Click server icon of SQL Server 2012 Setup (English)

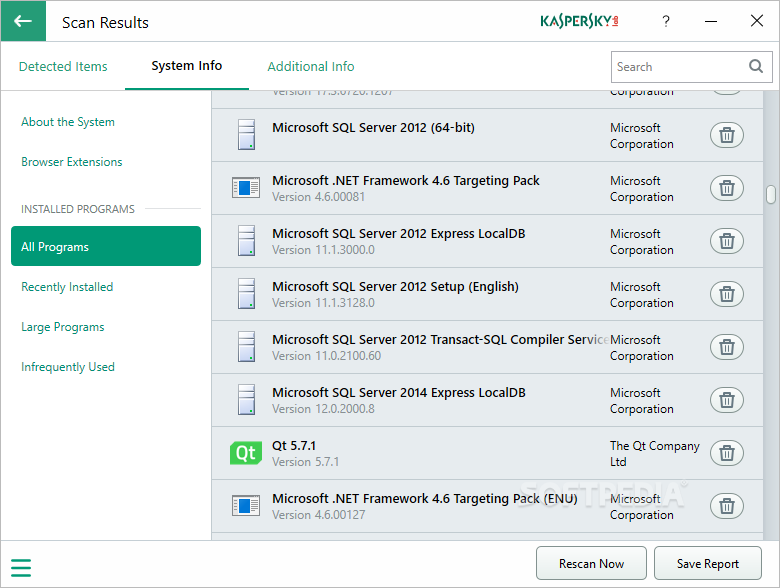[x=246, y=294]
